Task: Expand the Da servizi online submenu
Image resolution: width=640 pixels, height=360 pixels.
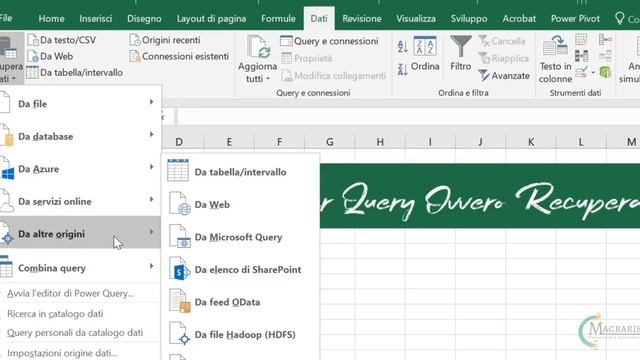Action: coord(80,201)
